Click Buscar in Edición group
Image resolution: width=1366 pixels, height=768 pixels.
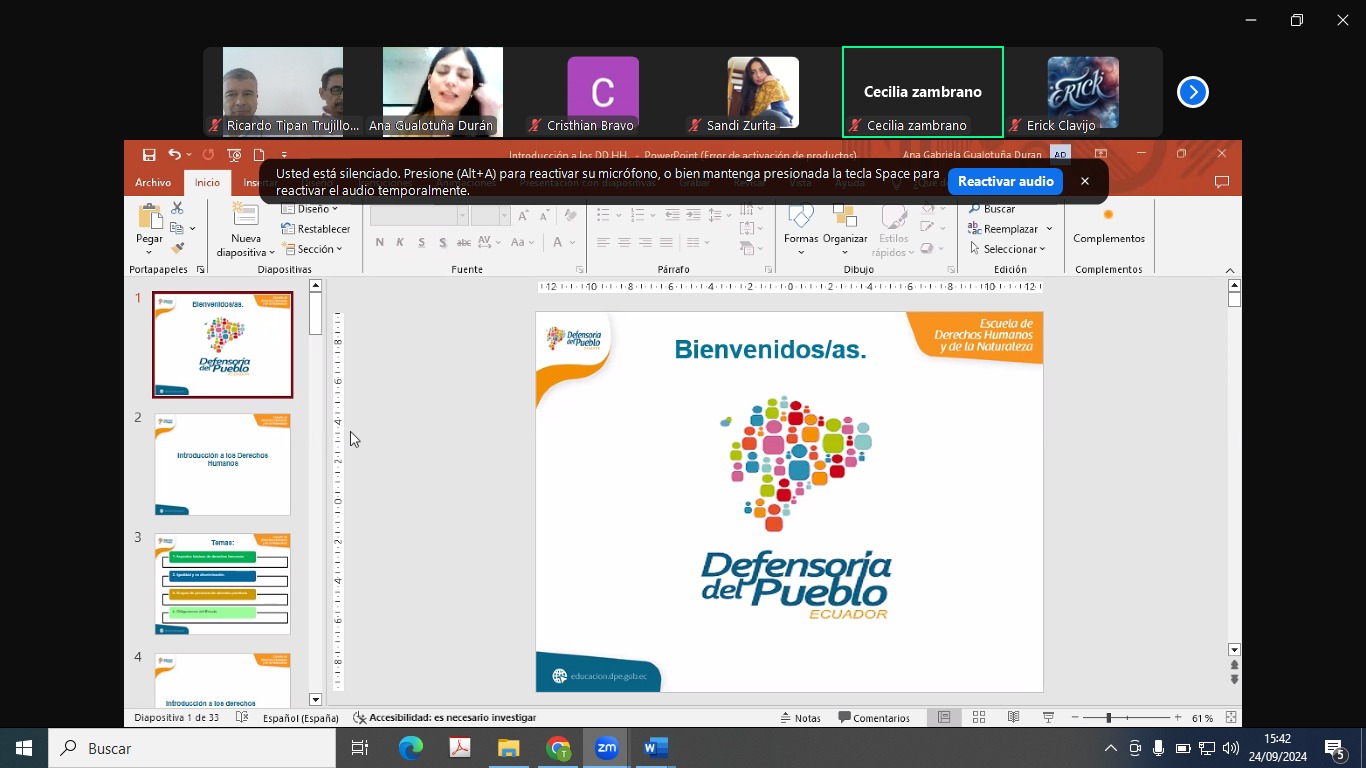point(991,209)
